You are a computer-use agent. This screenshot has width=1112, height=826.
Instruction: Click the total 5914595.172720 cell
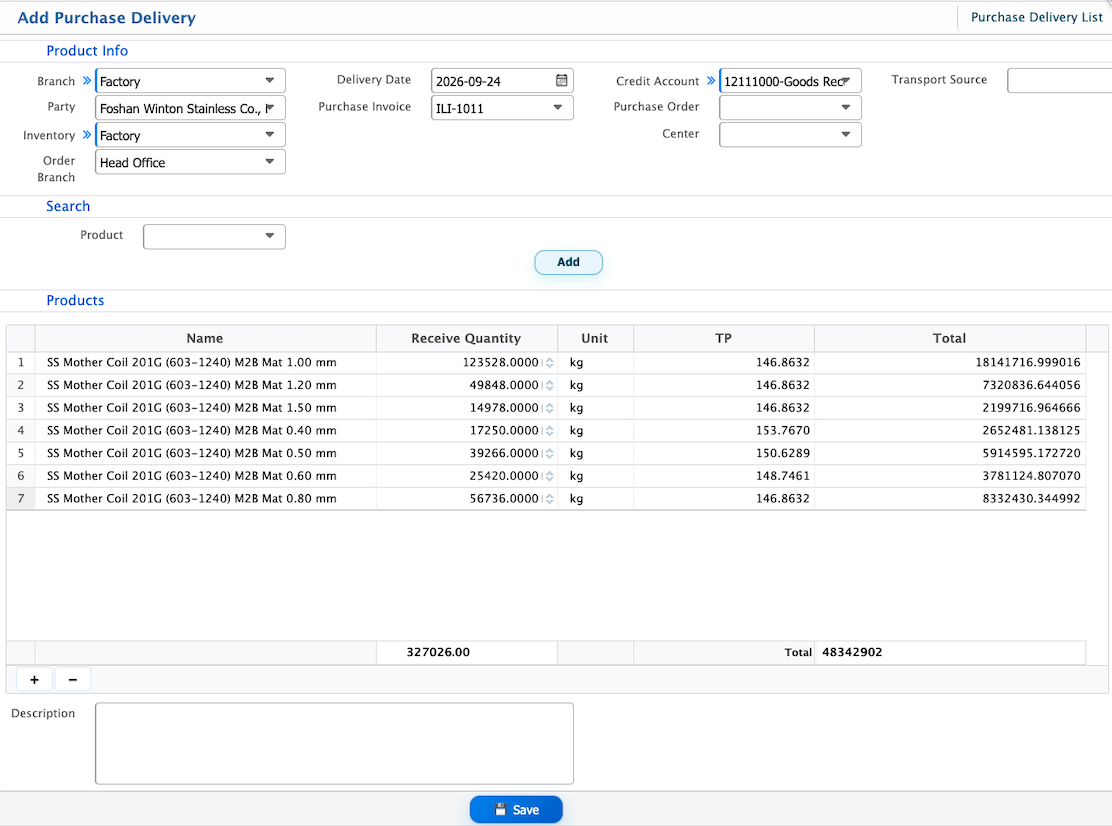950,453
